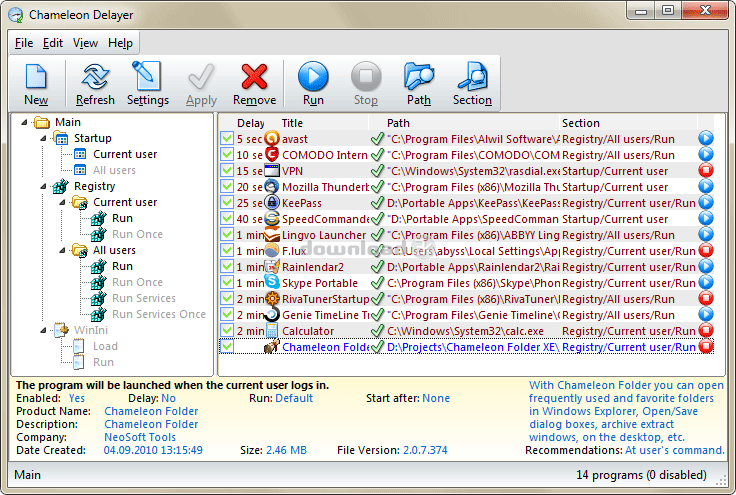Collapse the WinIni tree node
This screenshot has height=495, width=736.
[x=43, y=330]
